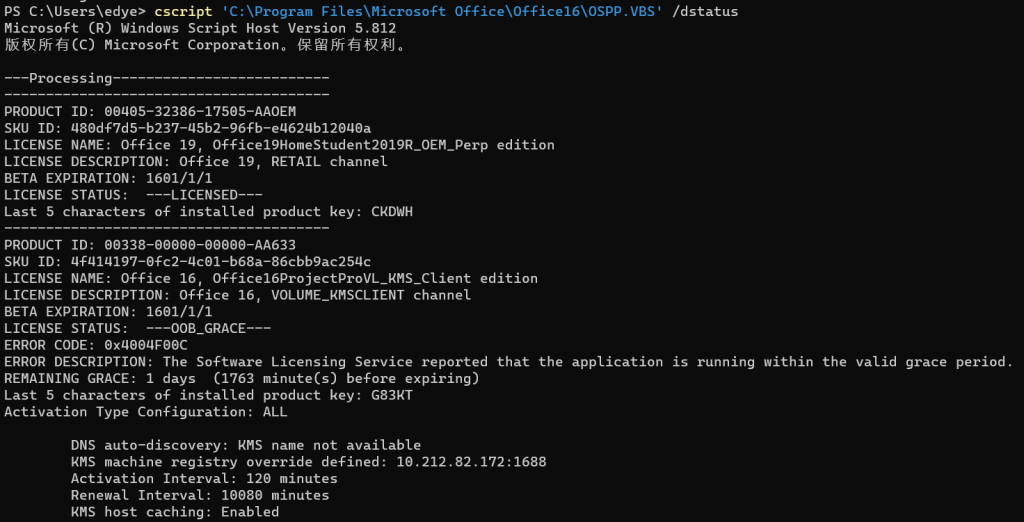Click the product key characters G83KT
The height and width of the screenshot is (522, 1024).
tap(391, 395)
